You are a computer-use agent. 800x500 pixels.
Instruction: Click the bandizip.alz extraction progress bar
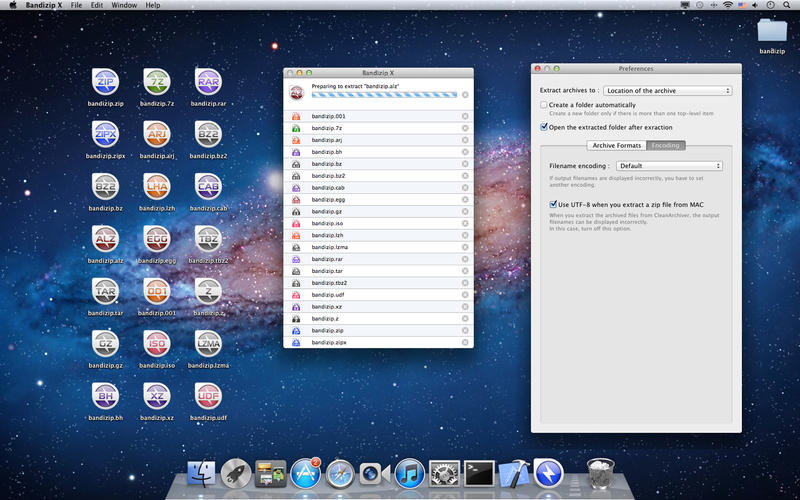coord(383,96)
